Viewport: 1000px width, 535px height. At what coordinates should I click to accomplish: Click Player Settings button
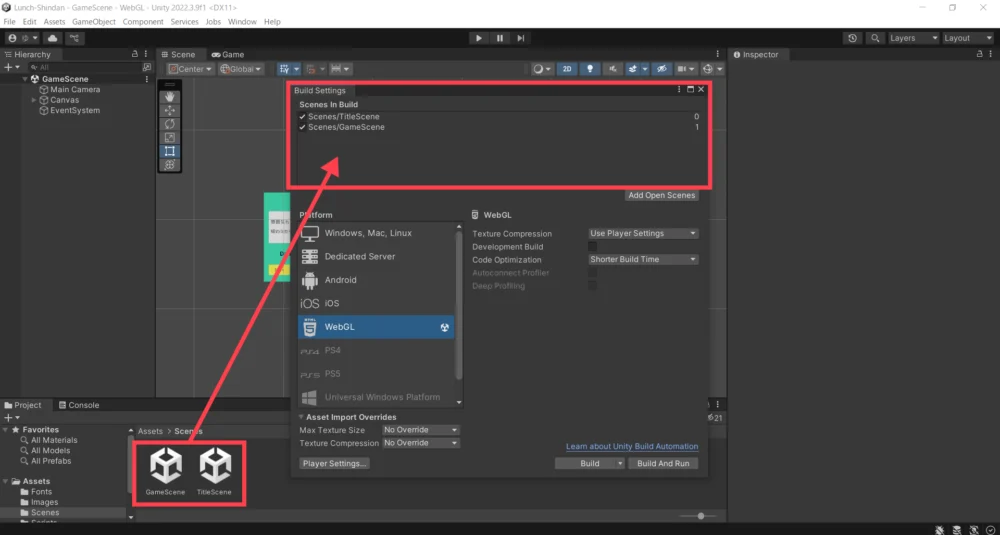pyautogui.click(x=334, y=464)
